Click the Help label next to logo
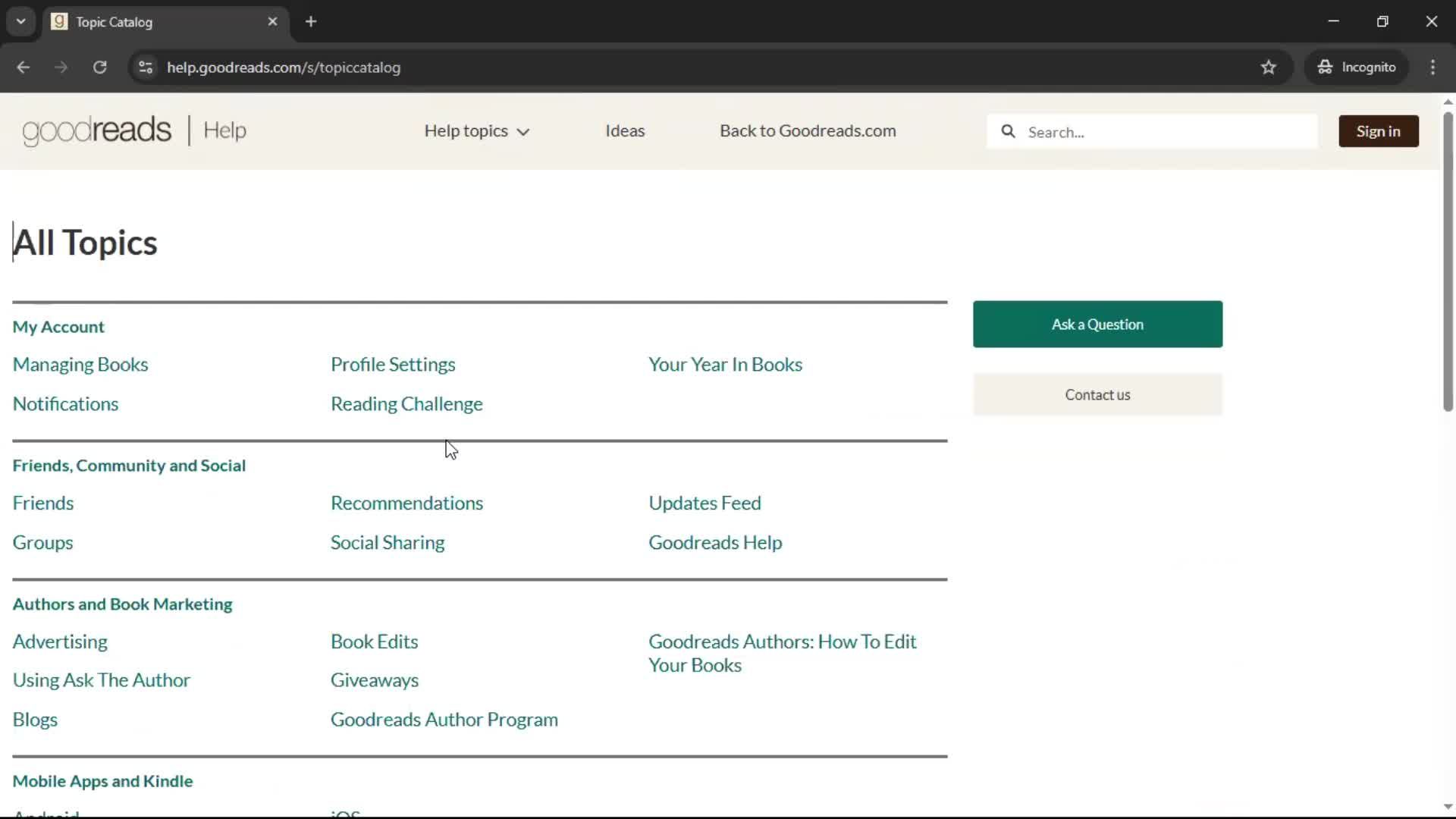1456x819 pixels. click(x=224, y=130)
